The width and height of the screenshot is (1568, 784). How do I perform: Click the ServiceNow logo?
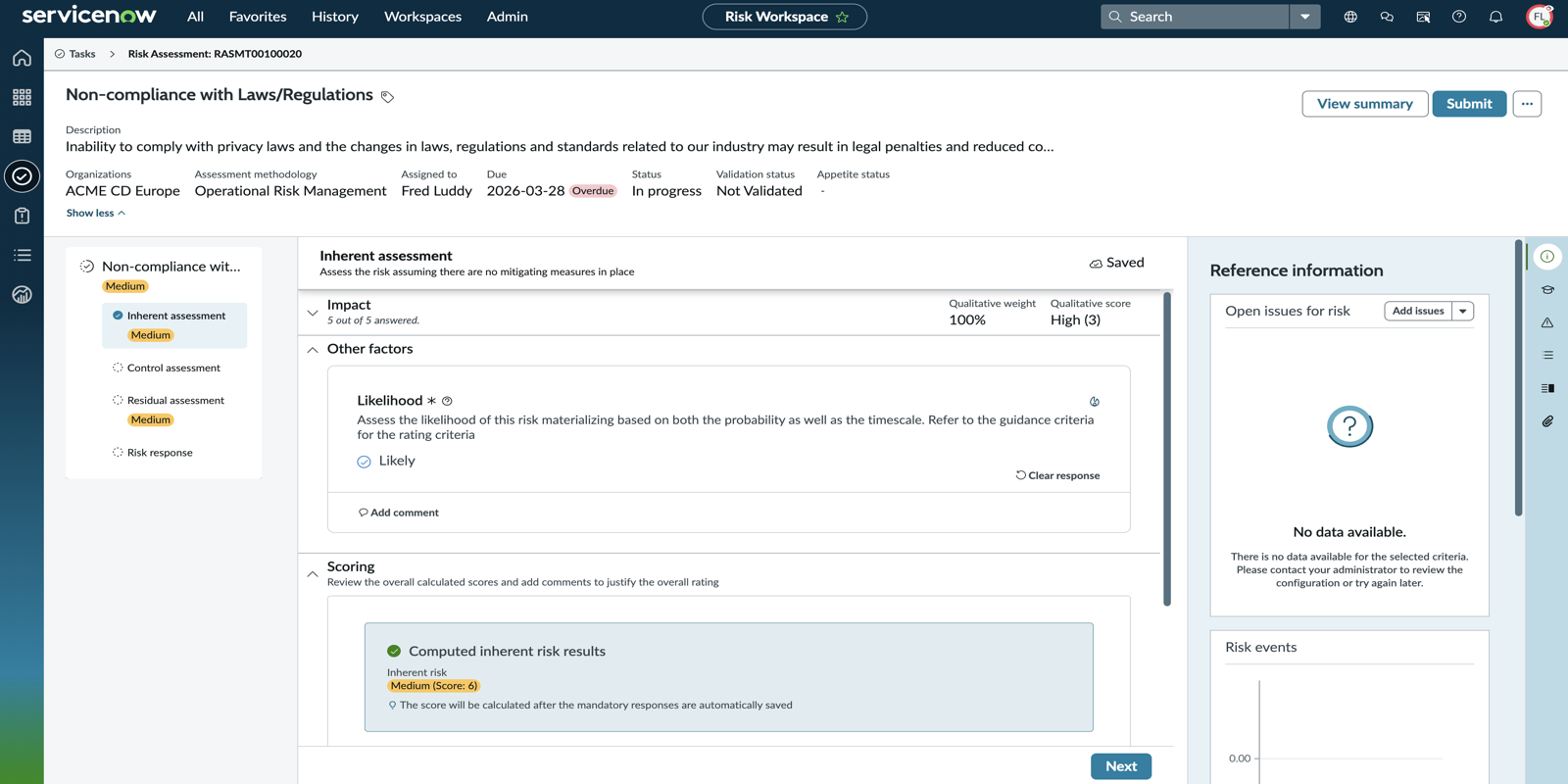tap(88, 16)
